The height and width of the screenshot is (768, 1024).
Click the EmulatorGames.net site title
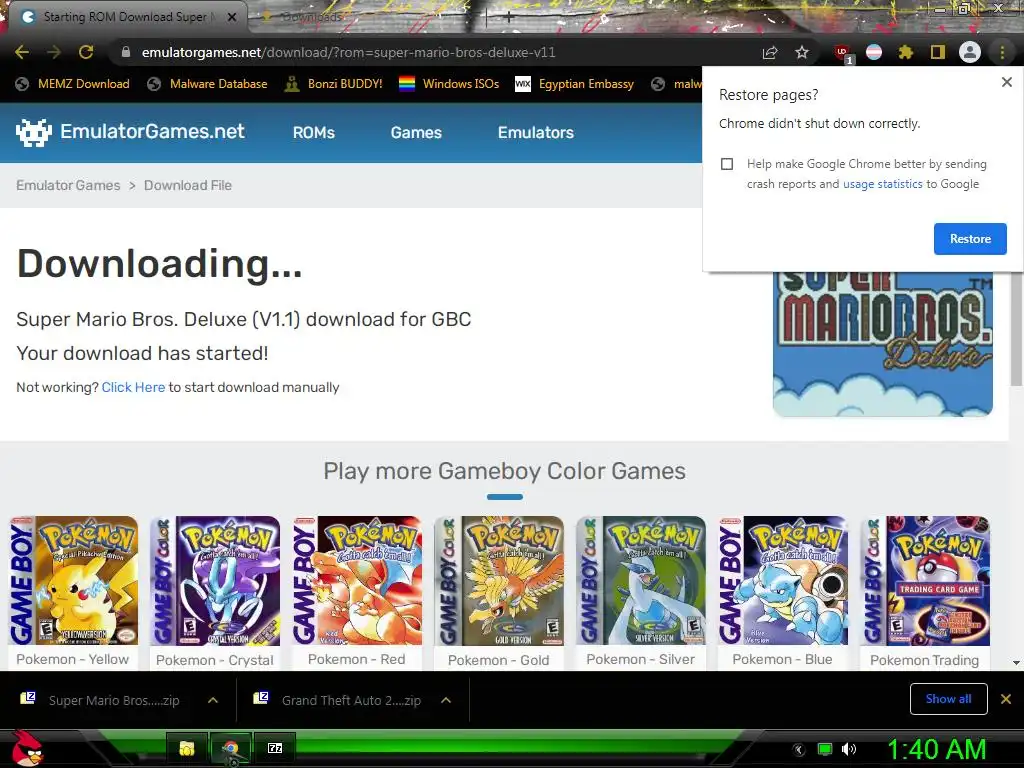[x=152, y=132]
